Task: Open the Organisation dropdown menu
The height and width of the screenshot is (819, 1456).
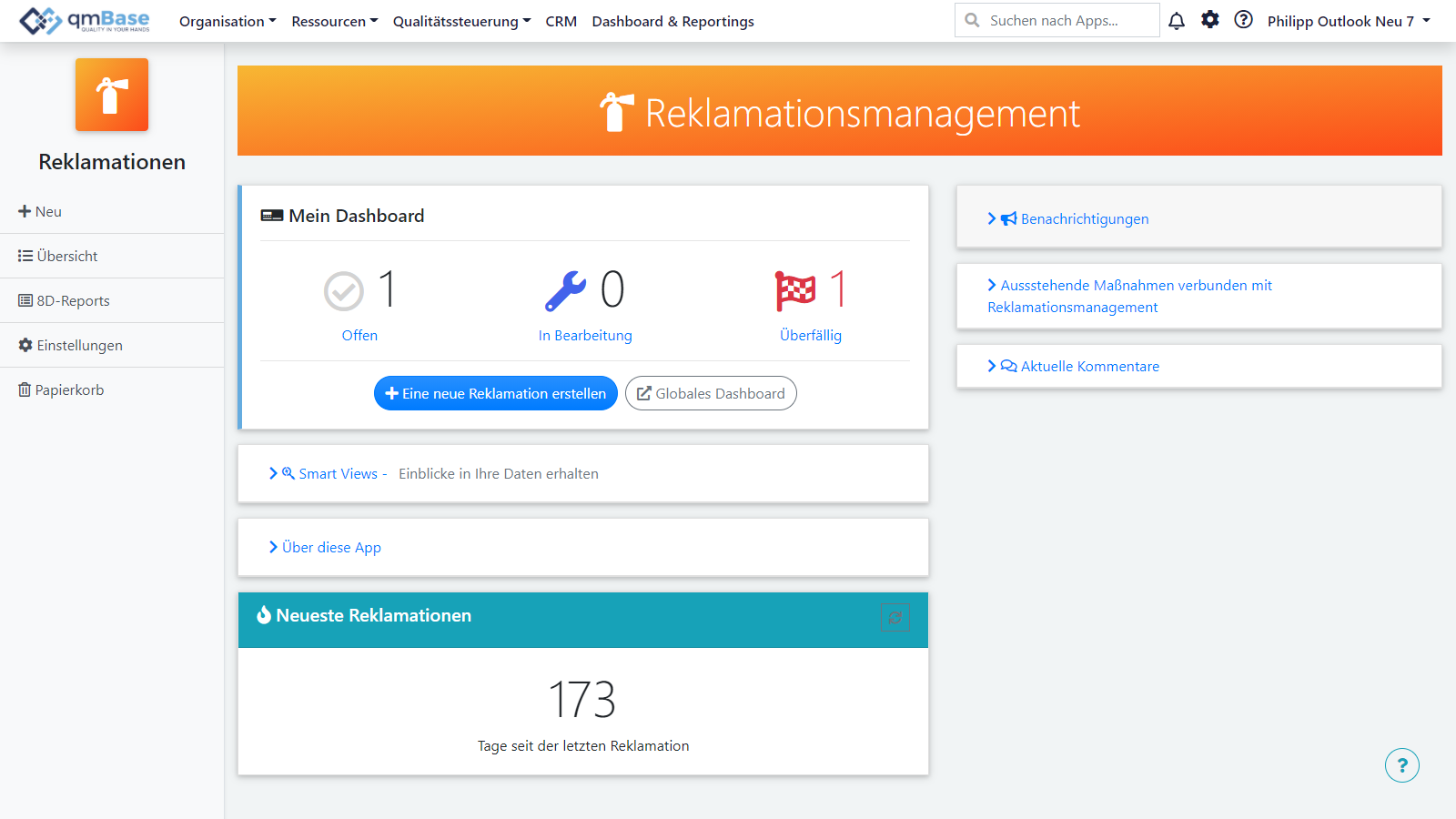Action: (x=227, y=21)
